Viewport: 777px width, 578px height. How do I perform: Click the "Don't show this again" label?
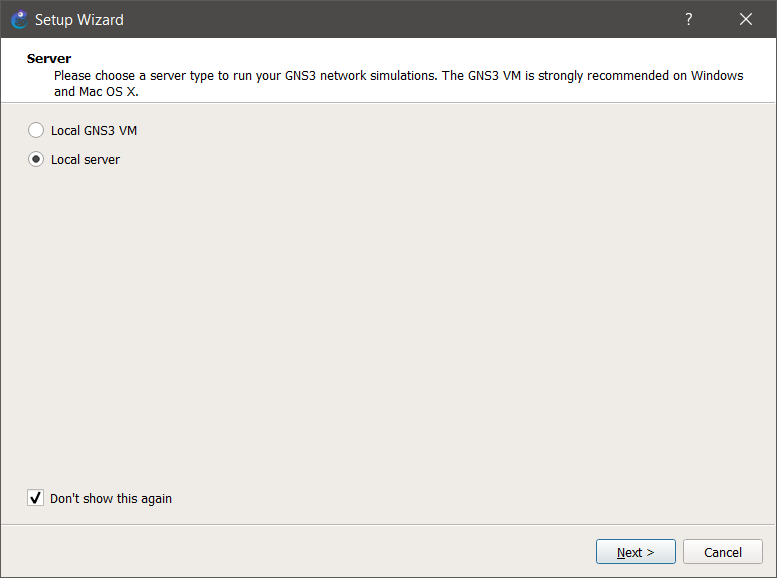tap(111, 498)
